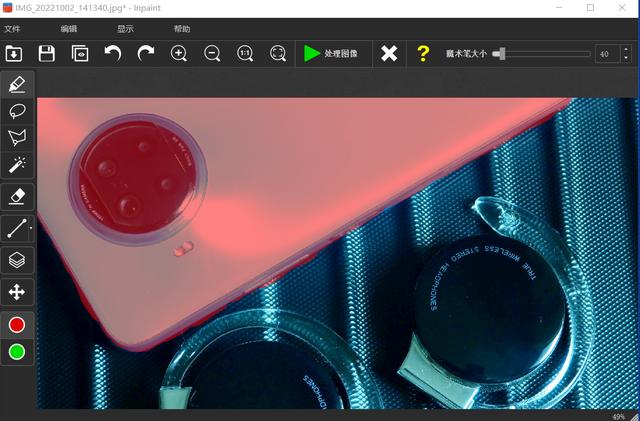Open the 文件 menu
The height and width of the screenshot is (421, 640).
(x=12, y=29)
